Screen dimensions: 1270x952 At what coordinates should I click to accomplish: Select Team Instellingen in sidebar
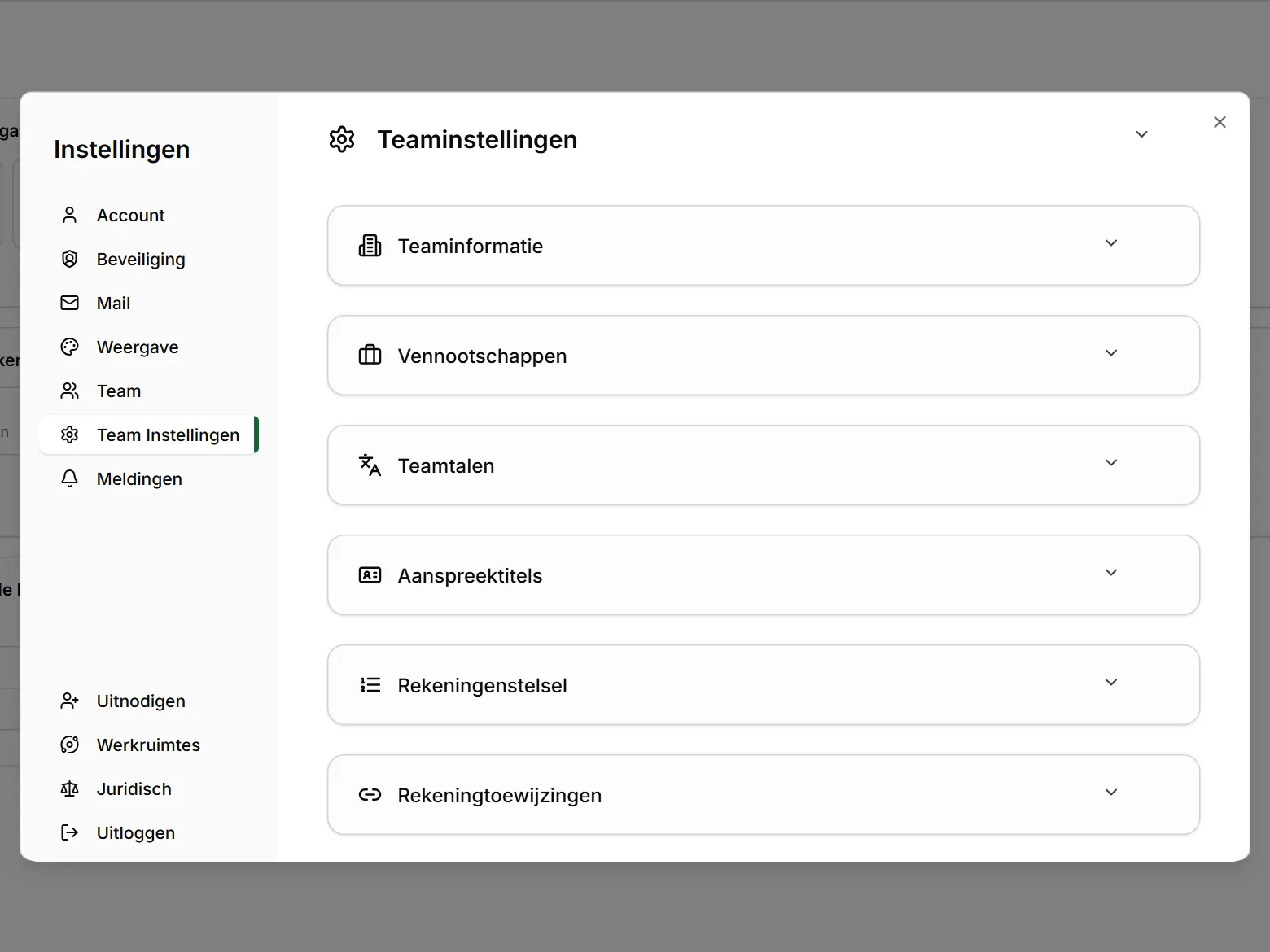point(149,435)
